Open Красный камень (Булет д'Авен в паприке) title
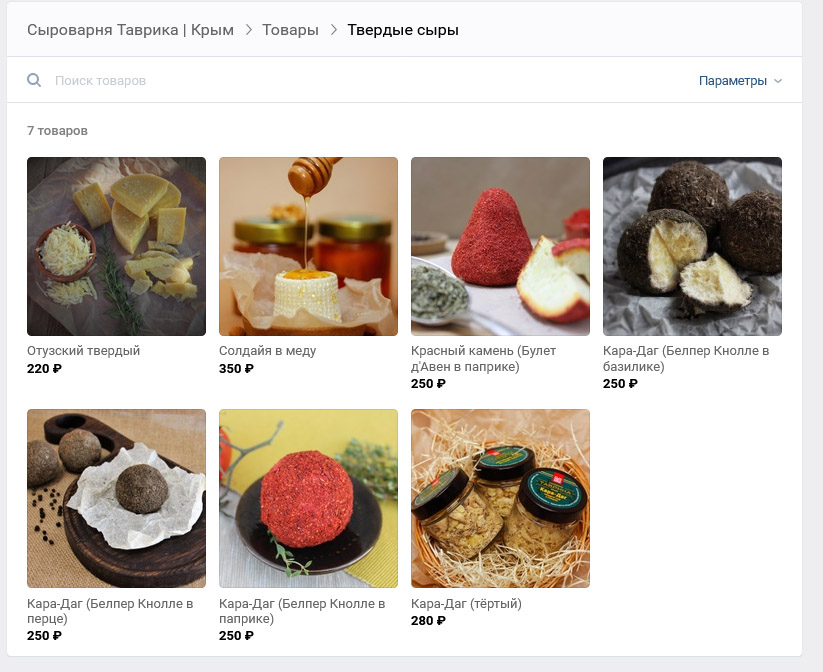Viewport: 823px width, 672px height. [483, 359]
